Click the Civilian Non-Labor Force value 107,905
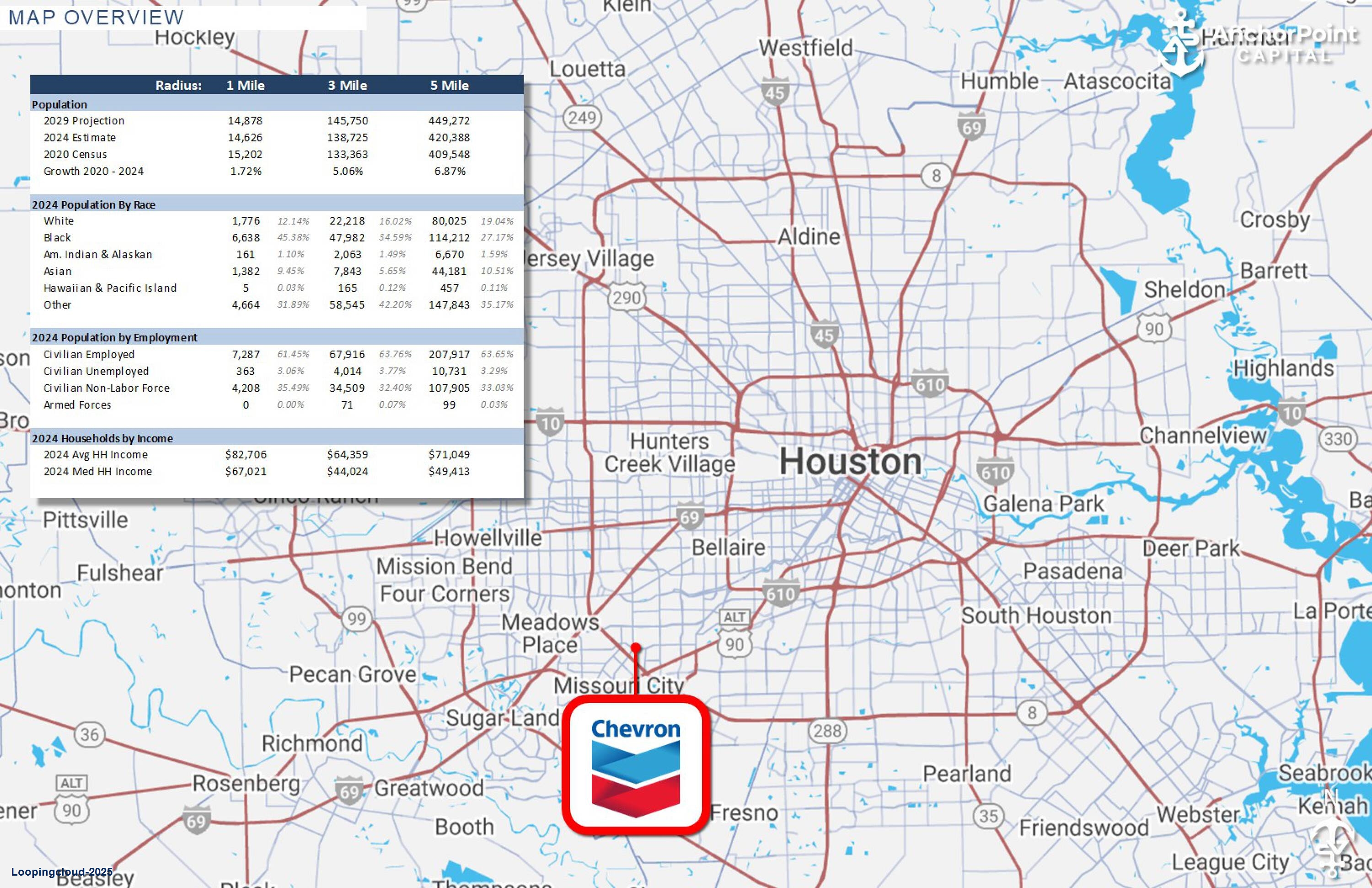The height and width of the screenshot is (888, 1372). click(449, 388)
